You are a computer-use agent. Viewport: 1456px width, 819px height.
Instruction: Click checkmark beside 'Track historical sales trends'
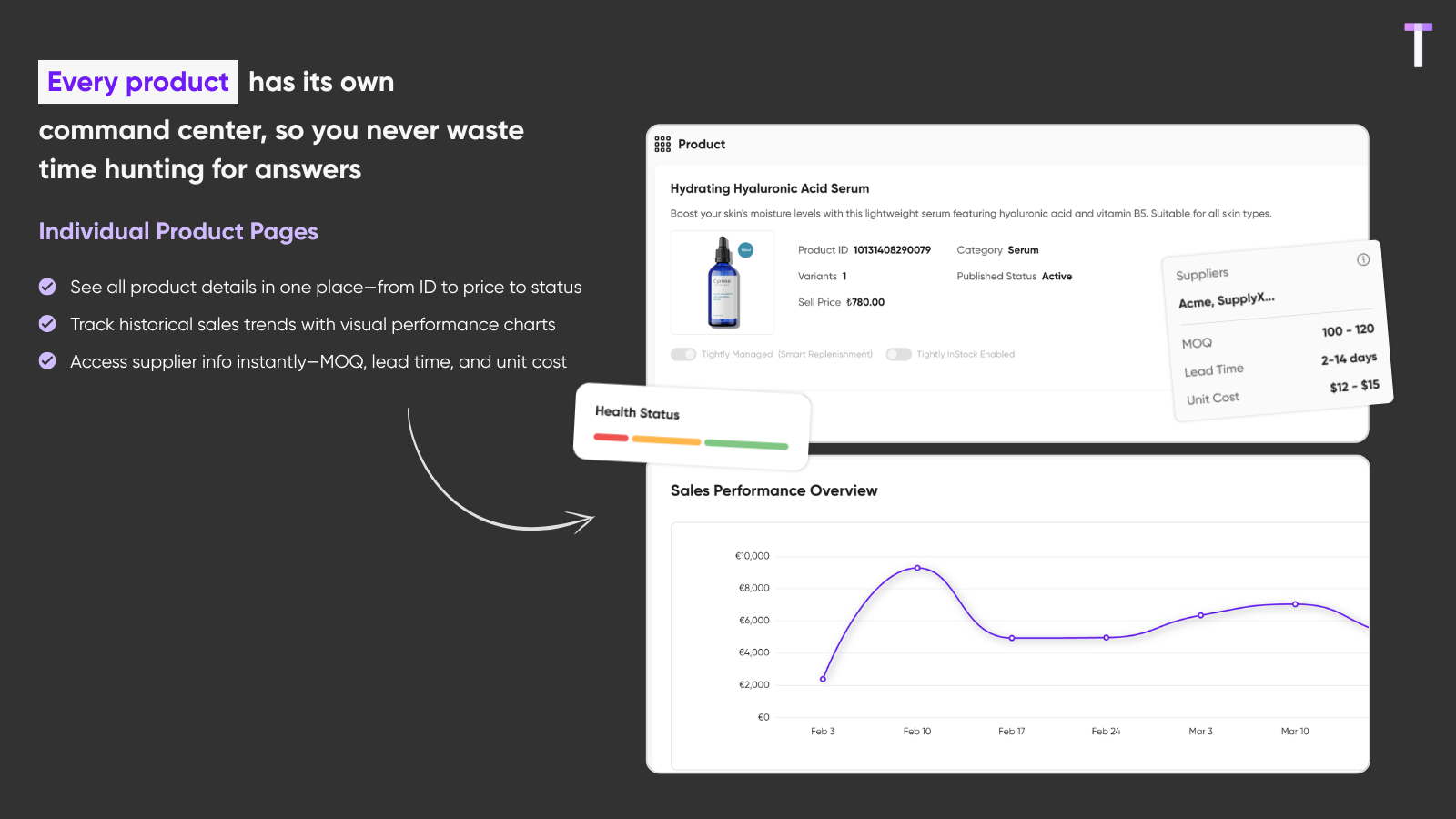point(47,324)
